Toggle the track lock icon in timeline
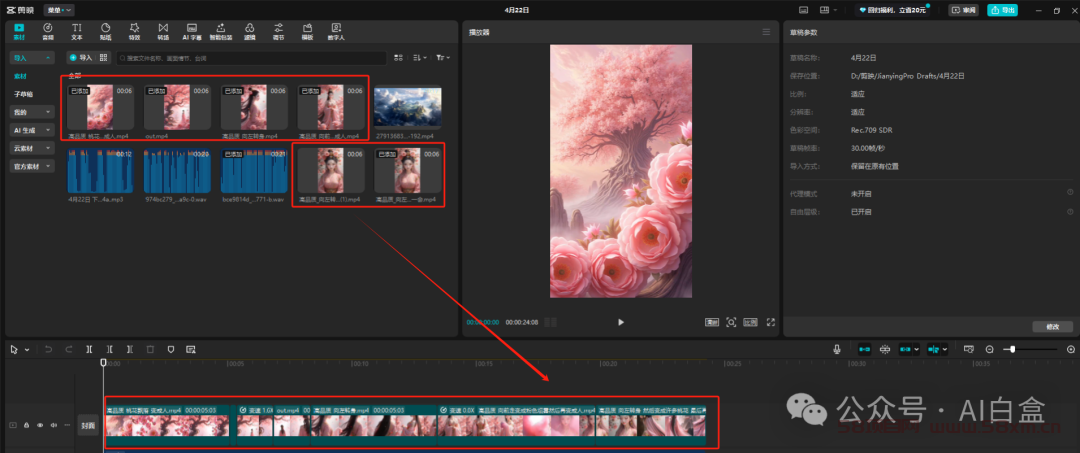Image resolution: width=1080 pixels, height=453 pixels. [x=27, y=425]
